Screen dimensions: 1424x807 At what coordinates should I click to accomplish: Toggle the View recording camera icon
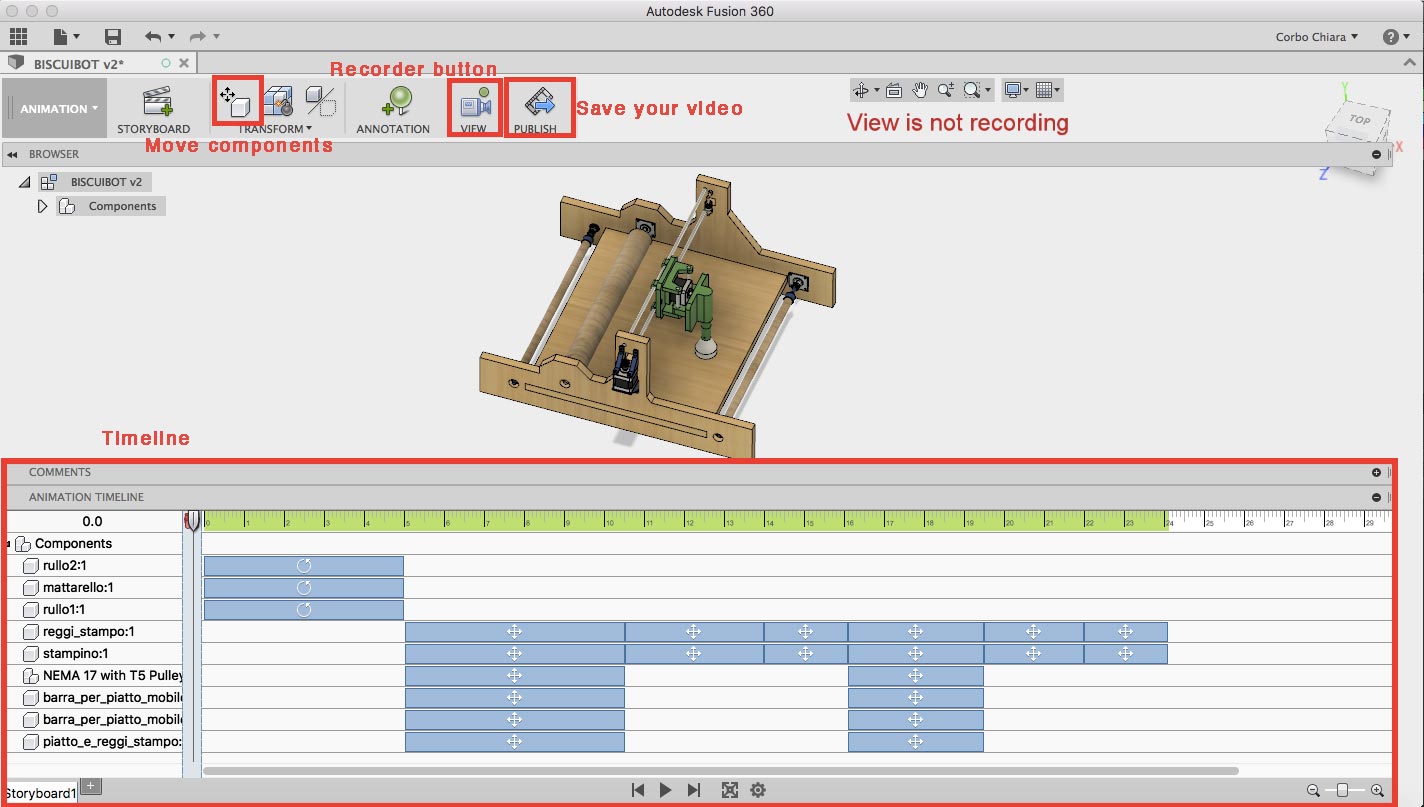click(x=476, y=102)
